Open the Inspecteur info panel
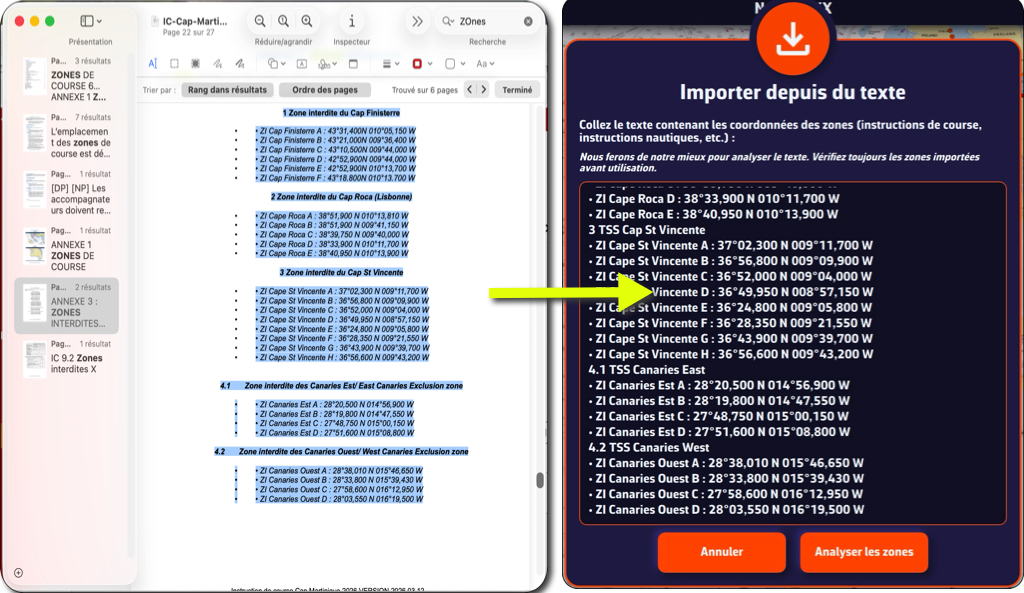The width and height of the screenshot is (1024, 593). pyautogui.click(x=351, y=21)
